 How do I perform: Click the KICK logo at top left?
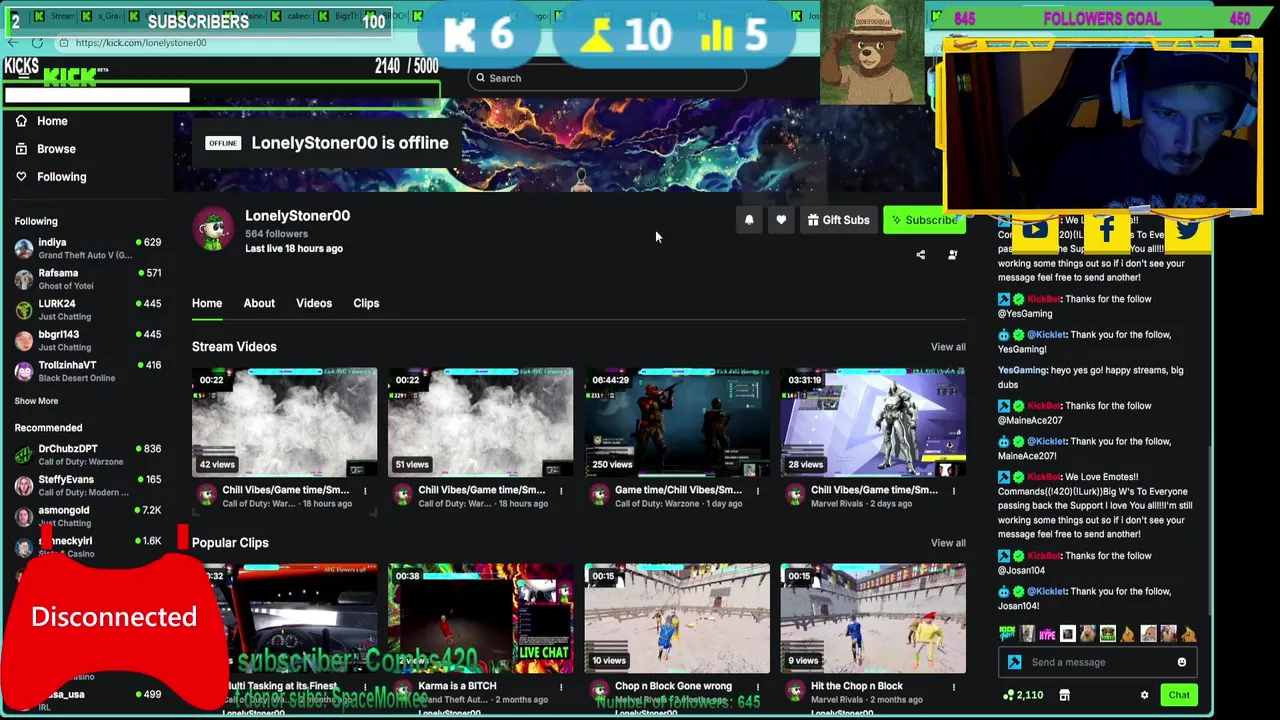click(x=68, y=78)
